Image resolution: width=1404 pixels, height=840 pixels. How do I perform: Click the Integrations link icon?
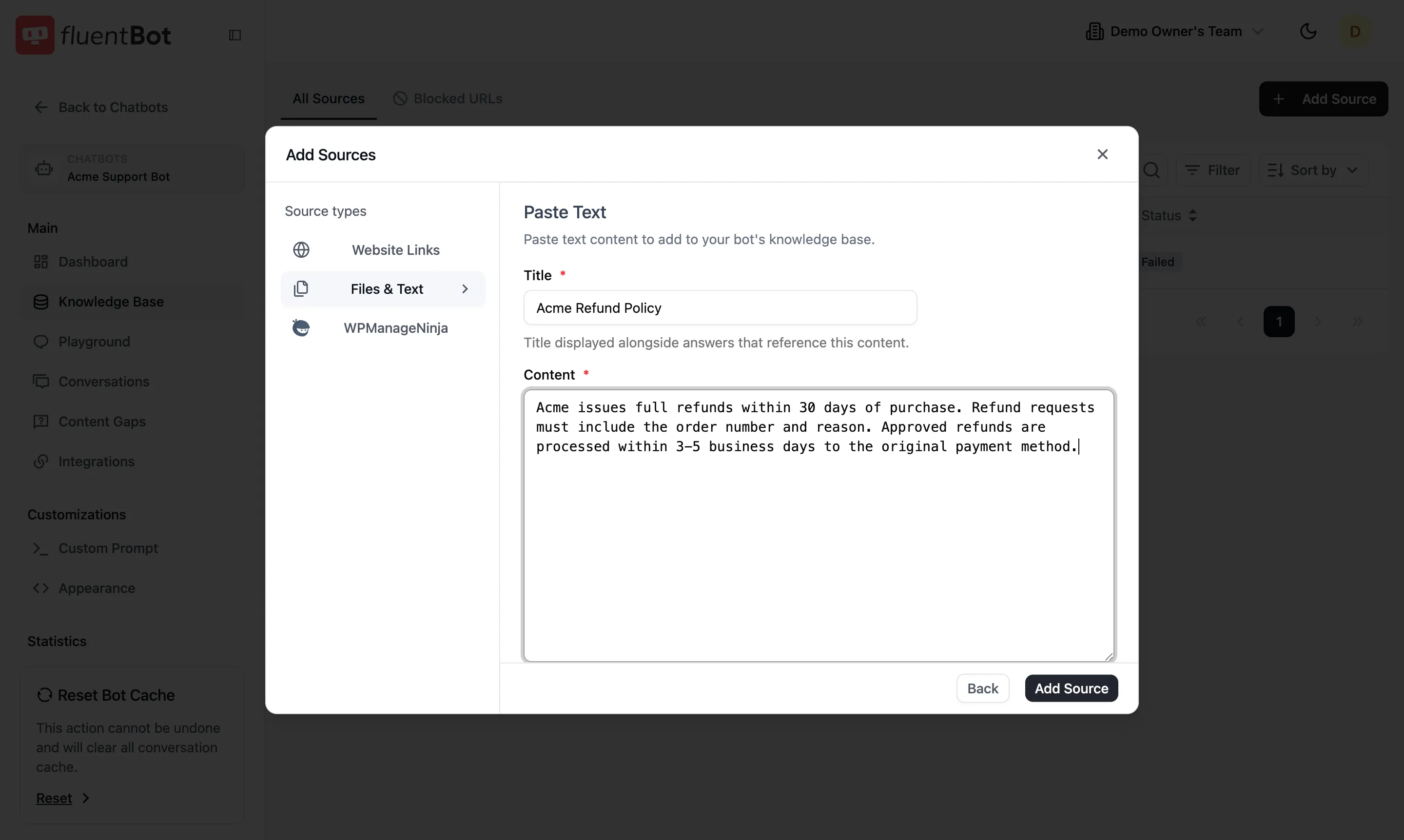pyautogui.click(x=41, y=461)
